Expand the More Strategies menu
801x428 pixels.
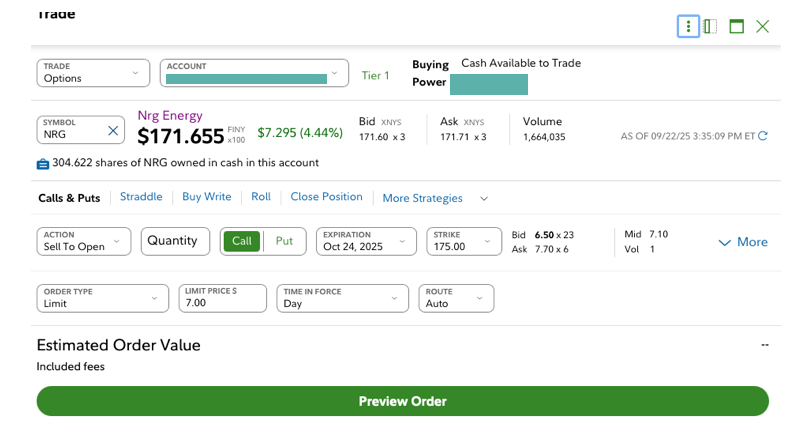point(435,198)
